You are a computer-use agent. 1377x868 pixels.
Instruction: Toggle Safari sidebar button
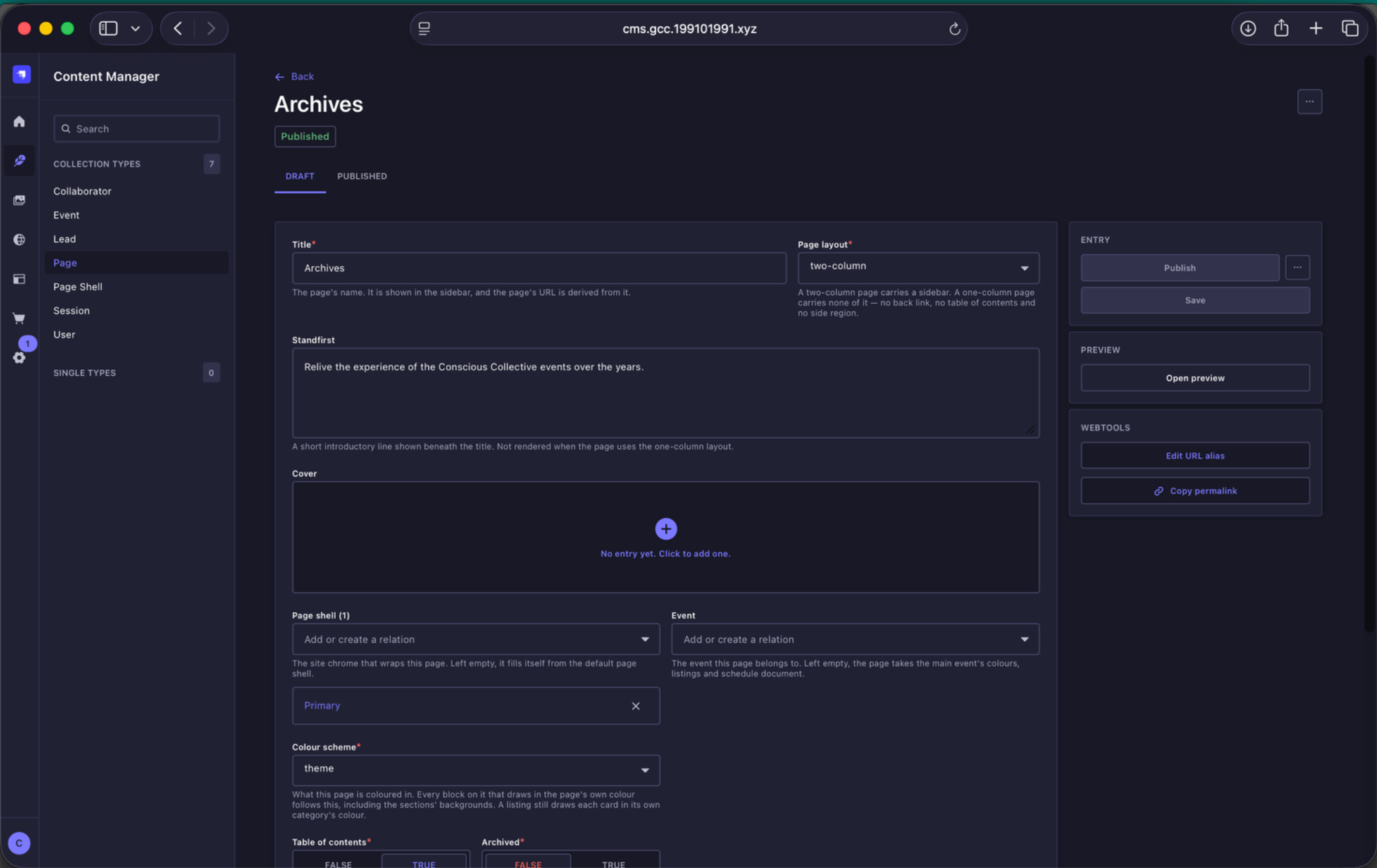[x=108, y=28]
